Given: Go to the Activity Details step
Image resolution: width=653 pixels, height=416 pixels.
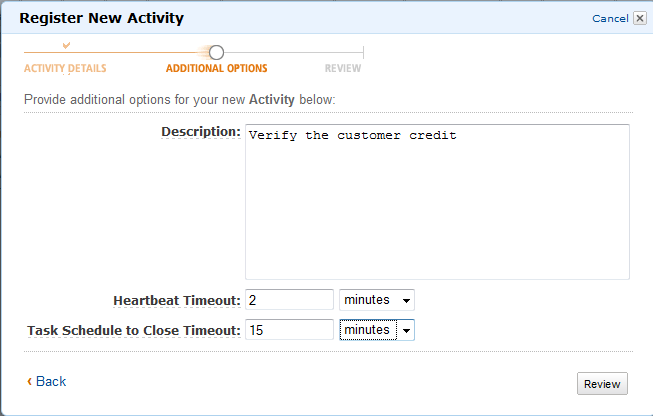Looking at the screenshot, I should [65, 69].
